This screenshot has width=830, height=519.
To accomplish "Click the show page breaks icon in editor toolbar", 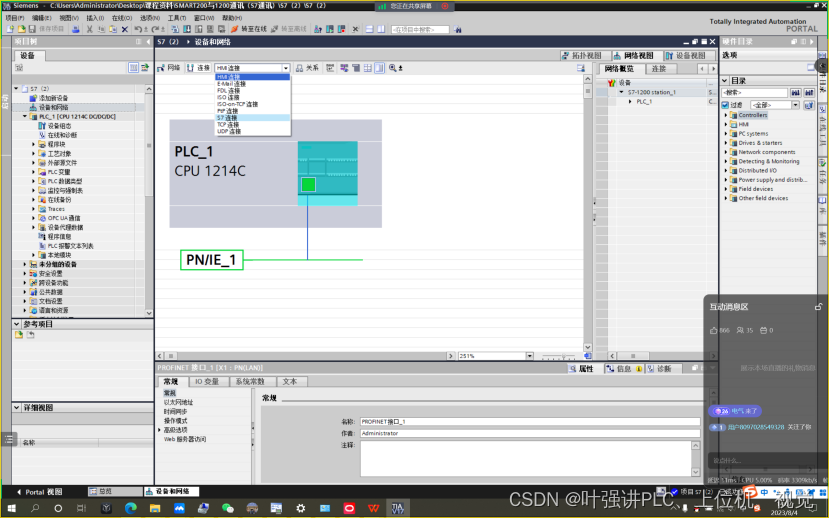I will click(367, 68).
